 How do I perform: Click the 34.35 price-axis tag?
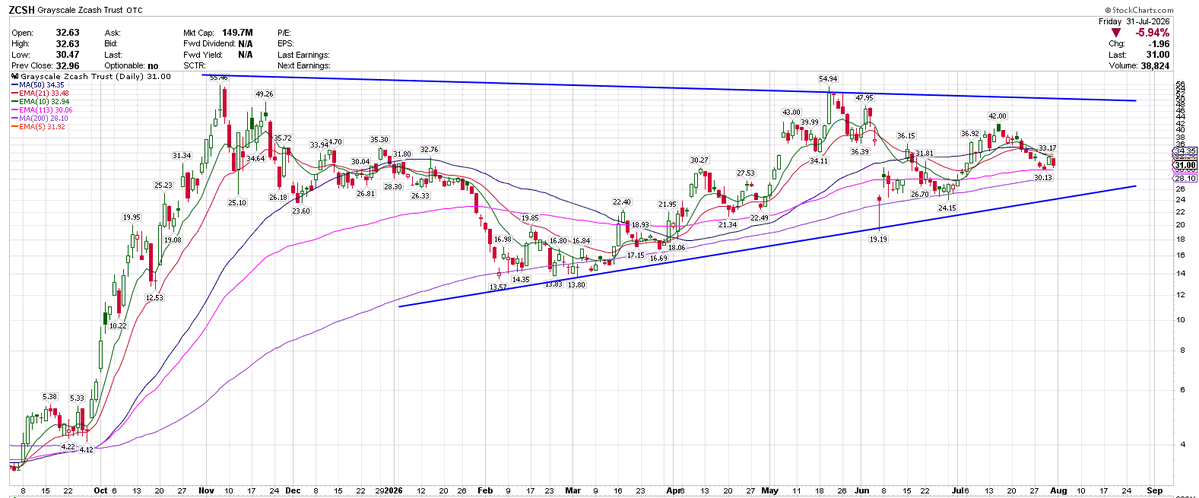tap(1184, 151)
